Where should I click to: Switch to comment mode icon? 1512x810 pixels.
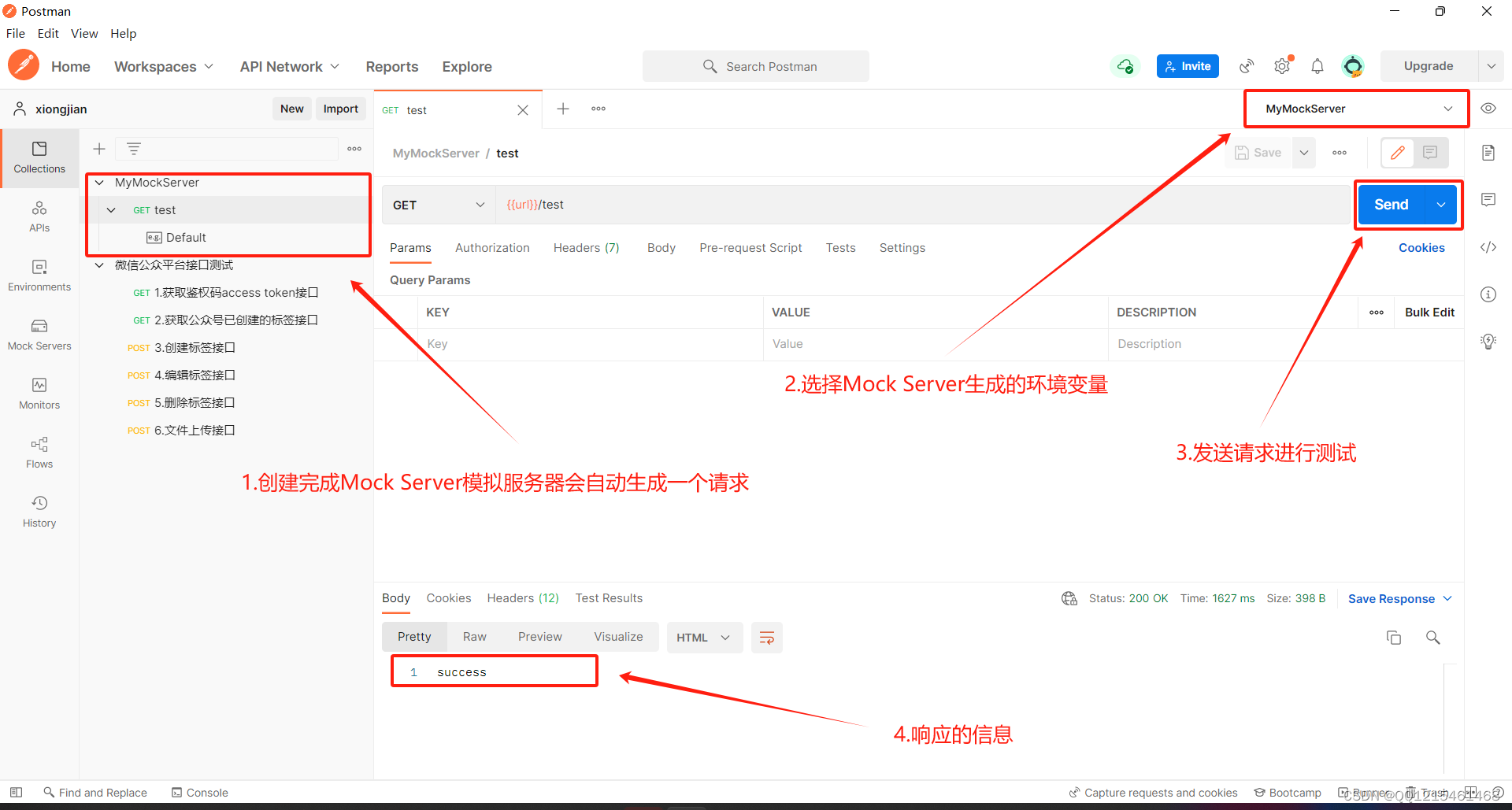coord(1431,153)
